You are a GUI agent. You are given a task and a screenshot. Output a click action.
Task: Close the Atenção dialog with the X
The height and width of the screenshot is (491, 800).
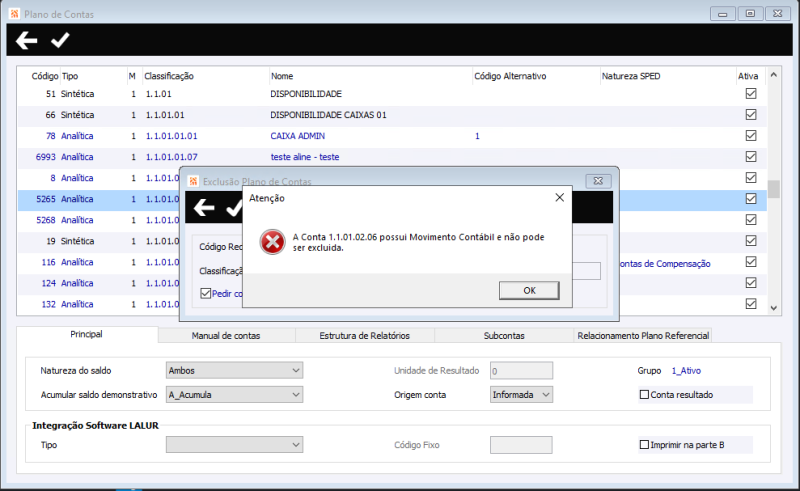click(x=560, y=198)
